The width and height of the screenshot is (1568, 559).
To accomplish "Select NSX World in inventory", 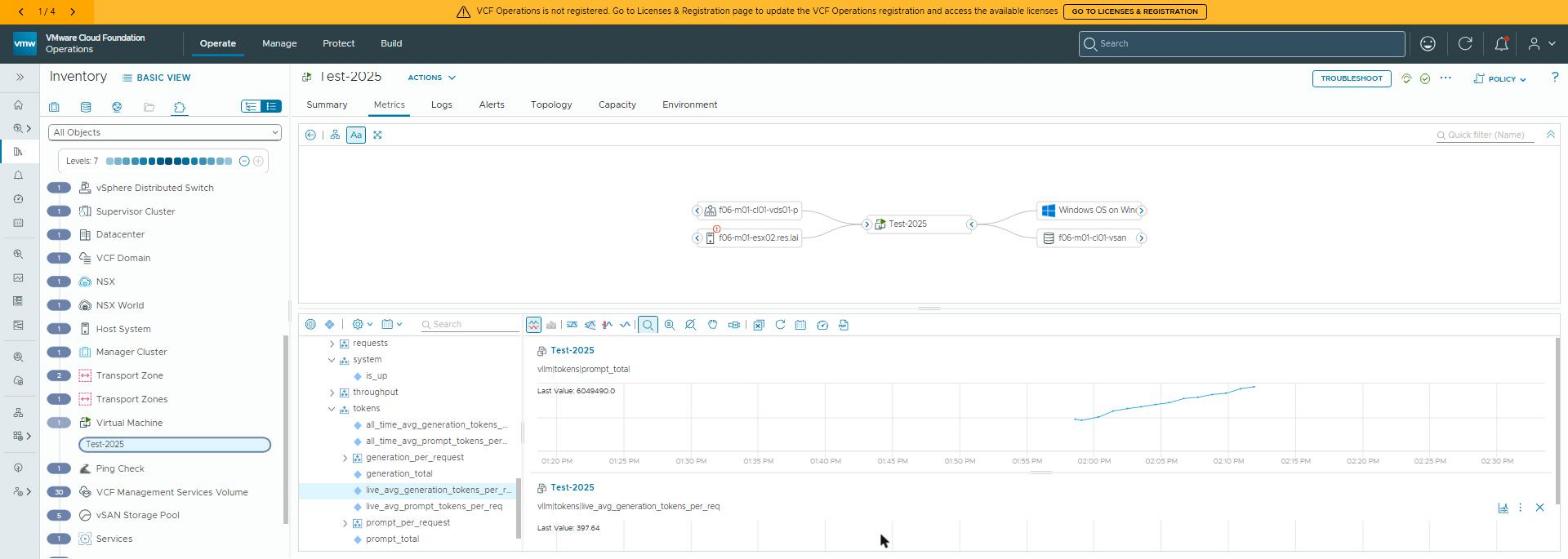I will tap(119, 306).
